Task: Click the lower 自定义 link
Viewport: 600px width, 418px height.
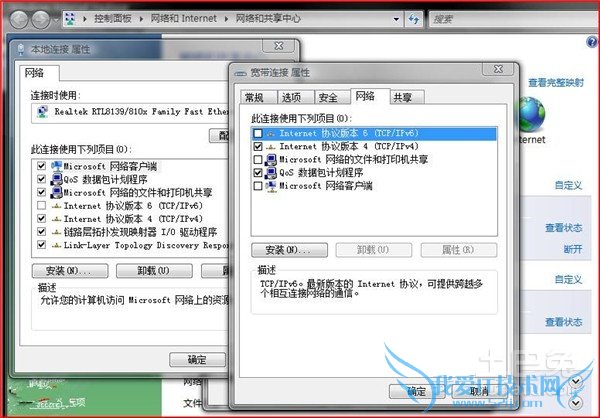Action: [568, 279]
